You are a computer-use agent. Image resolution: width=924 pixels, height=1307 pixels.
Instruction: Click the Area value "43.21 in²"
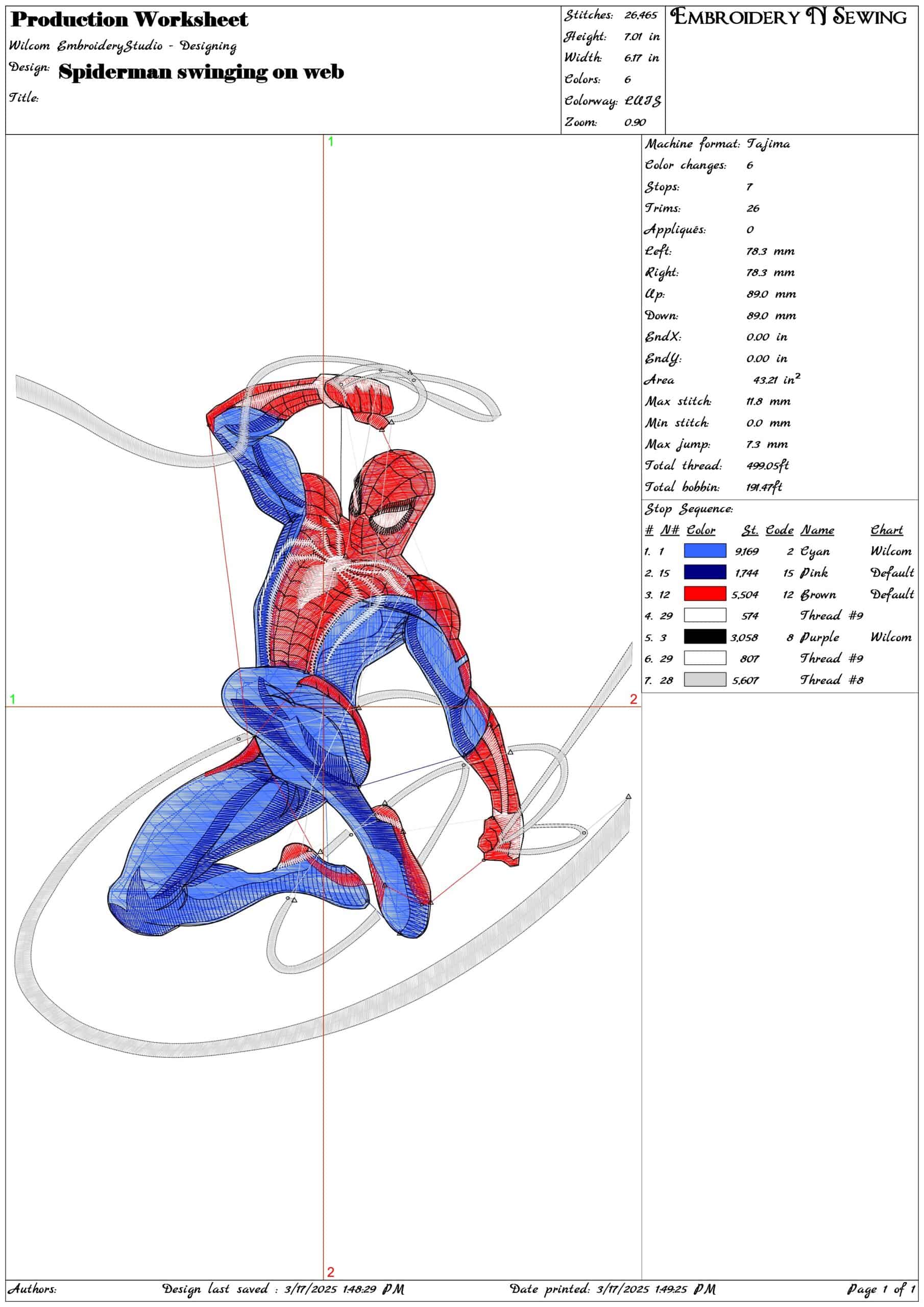[x=776, y=379]
